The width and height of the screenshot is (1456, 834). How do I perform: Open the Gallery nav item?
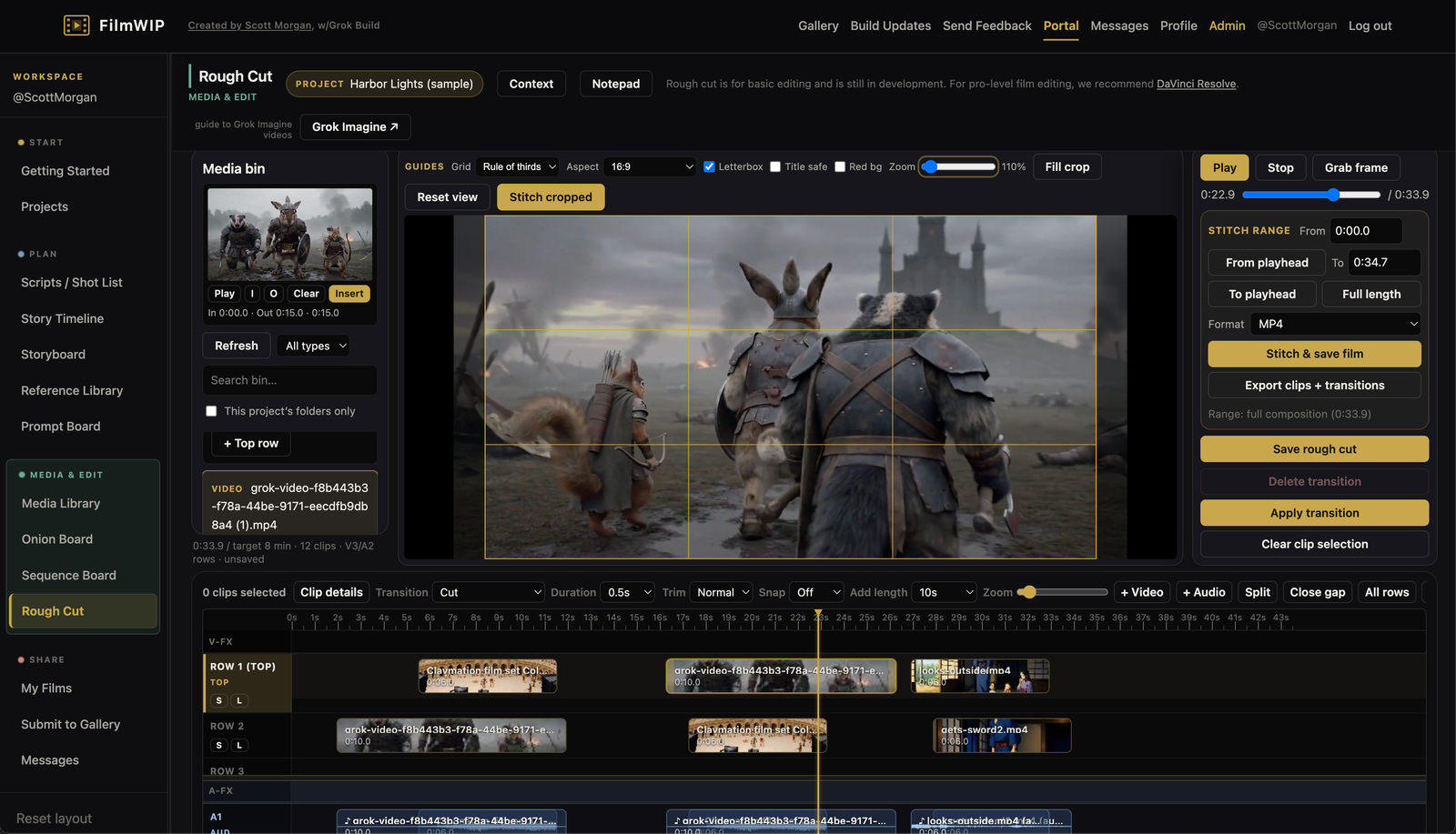tap(818, 25)
